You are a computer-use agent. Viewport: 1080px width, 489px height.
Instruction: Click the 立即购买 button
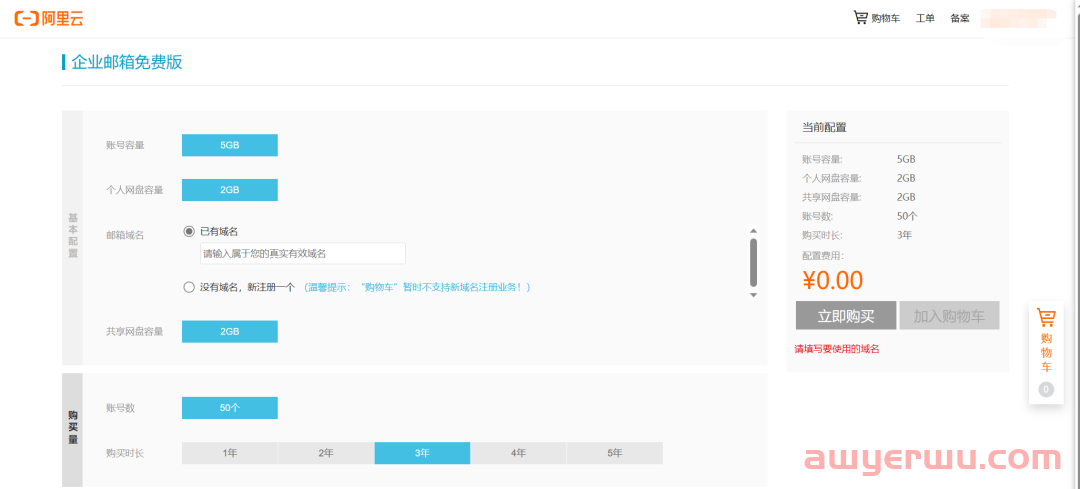(x=845, y=316)
